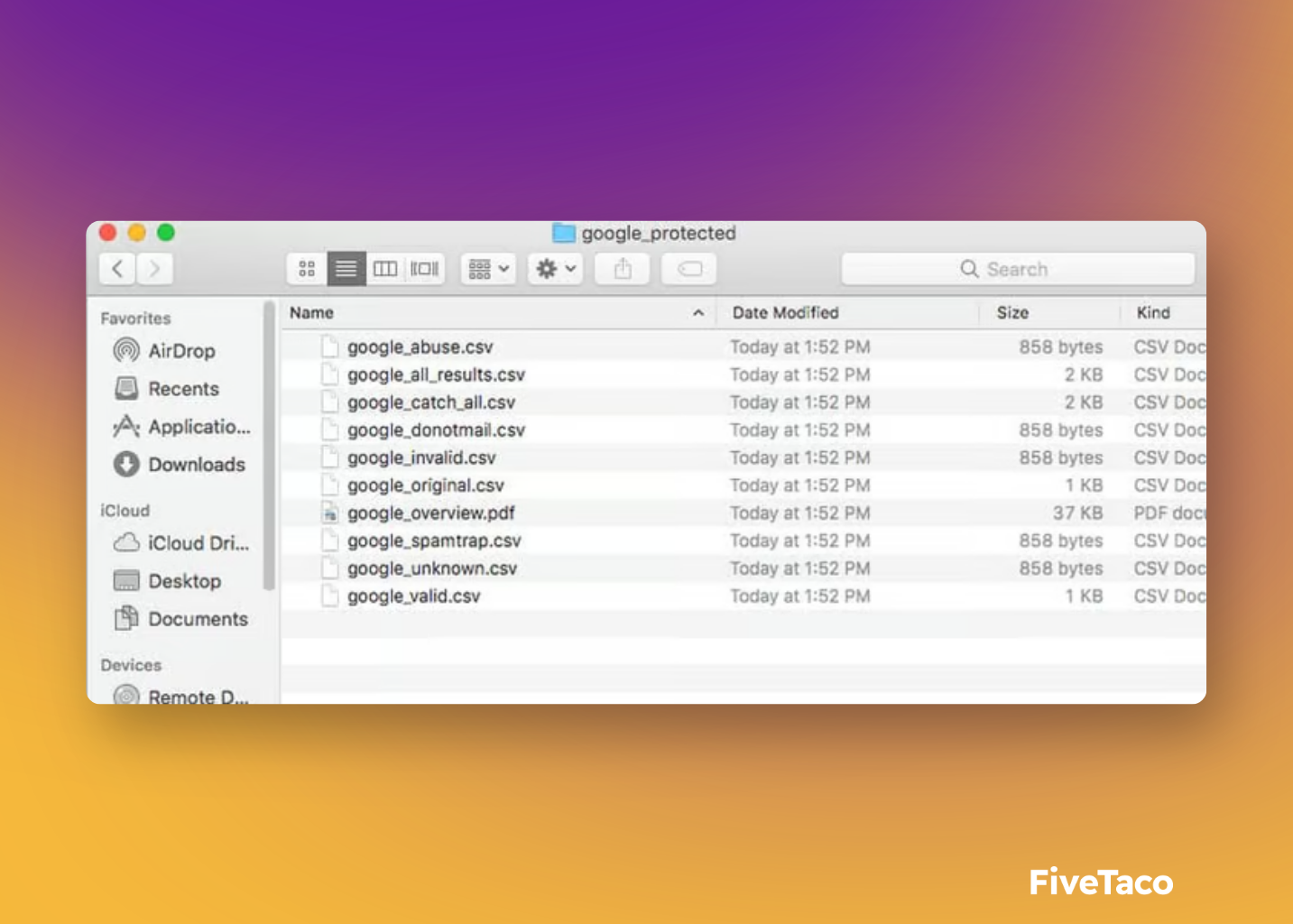Click the iCloud sidebar heading

point(125,510)
